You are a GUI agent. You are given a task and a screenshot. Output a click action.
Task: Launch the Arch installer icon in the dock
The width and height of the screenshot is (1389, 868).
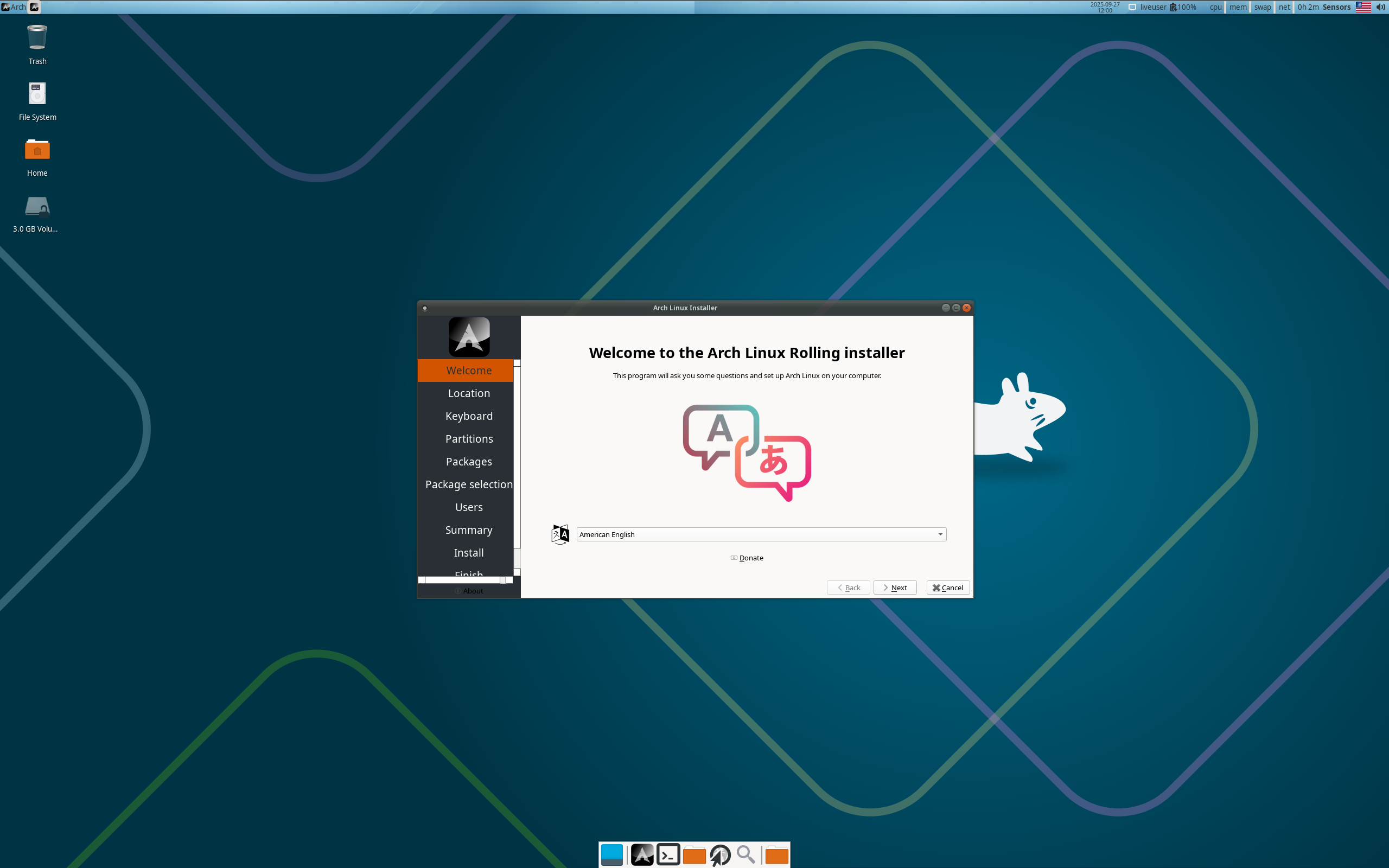642,855
